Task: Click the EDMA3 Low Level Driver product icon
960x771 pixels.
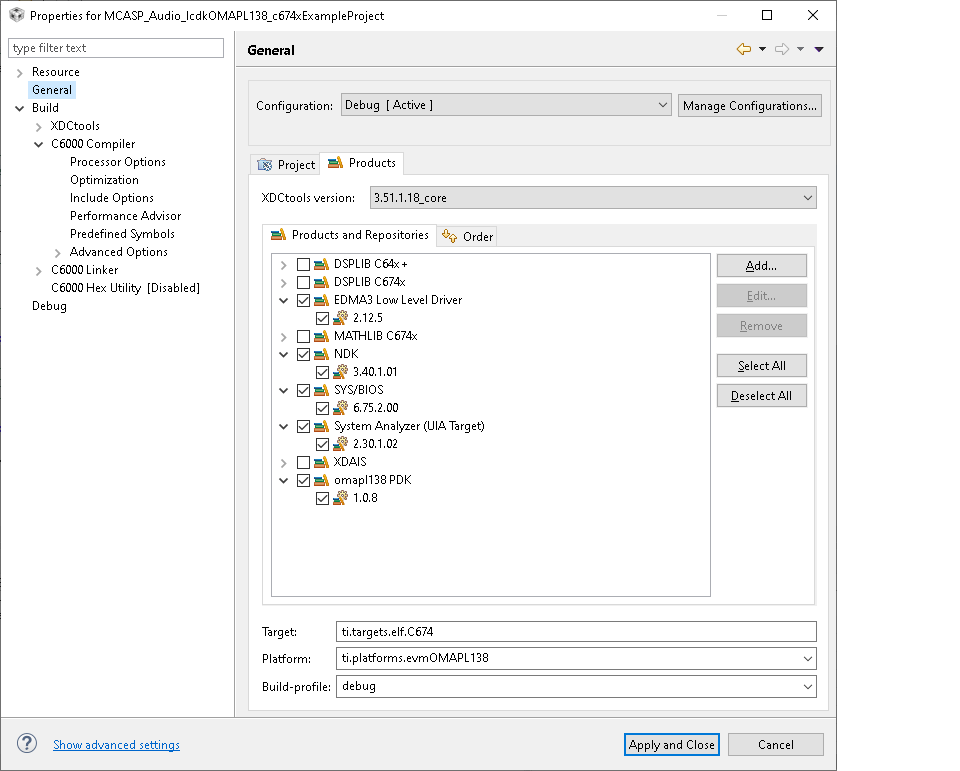Action: 321,300
